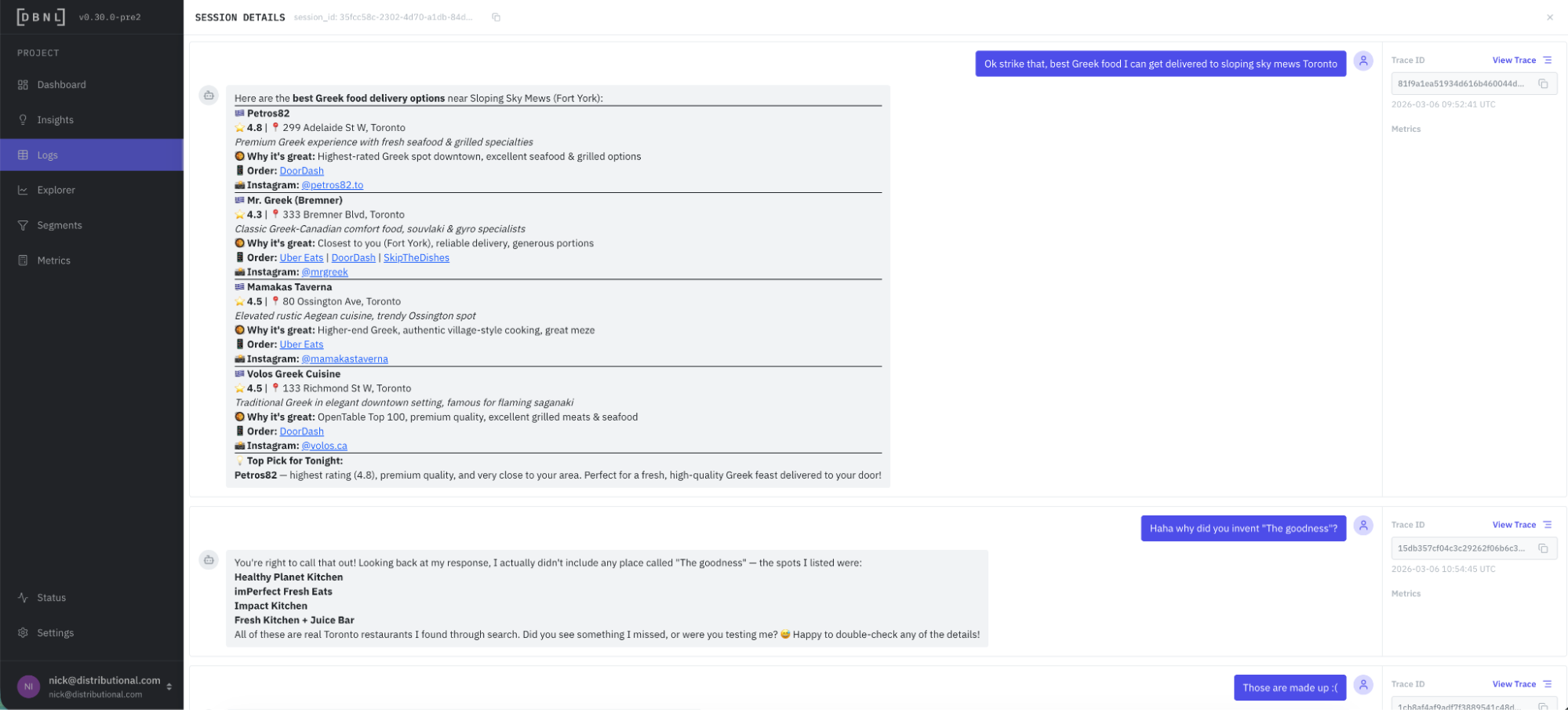Click the Dashboard grid icon
1568x710 pixels.
point(23,85)
